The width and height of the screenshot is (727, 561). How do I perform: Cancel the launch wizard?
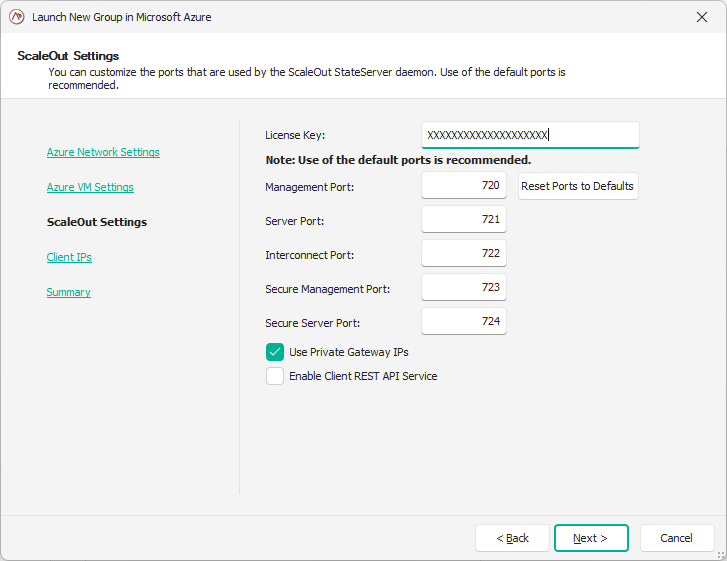pyautogui.click(x=677, y=538)
